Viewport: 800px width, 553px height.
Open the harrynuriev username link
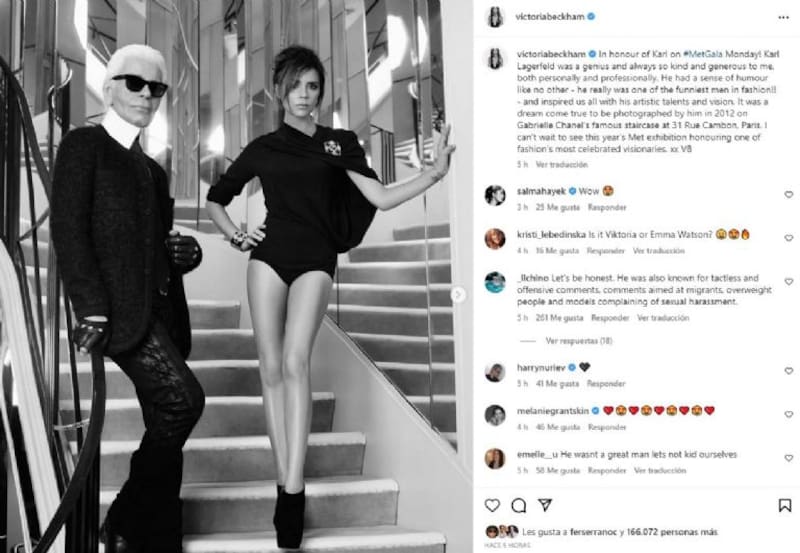tap(541, 367)
